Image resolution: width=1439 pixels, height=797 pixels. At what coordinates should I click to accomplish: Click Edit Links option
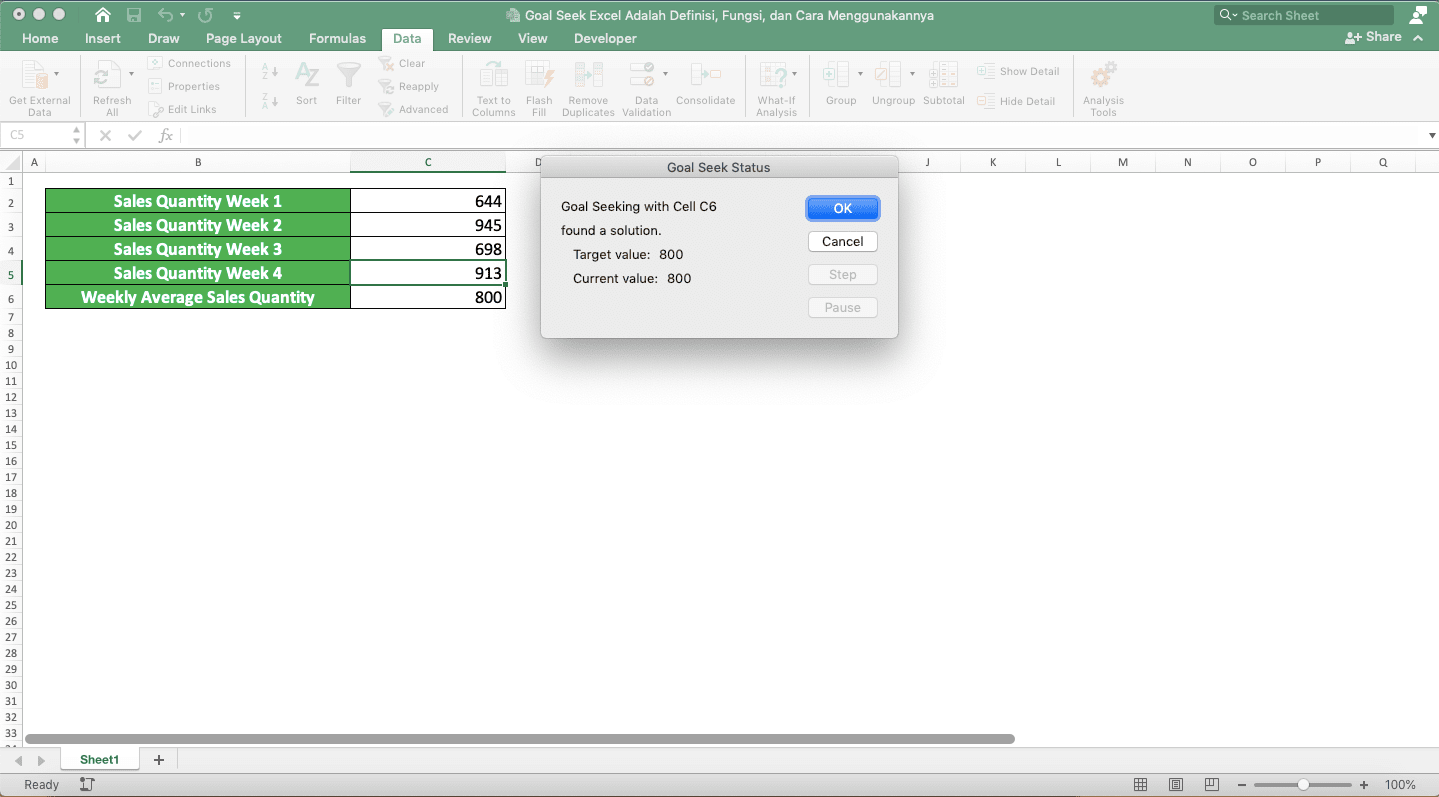(182, 109)
